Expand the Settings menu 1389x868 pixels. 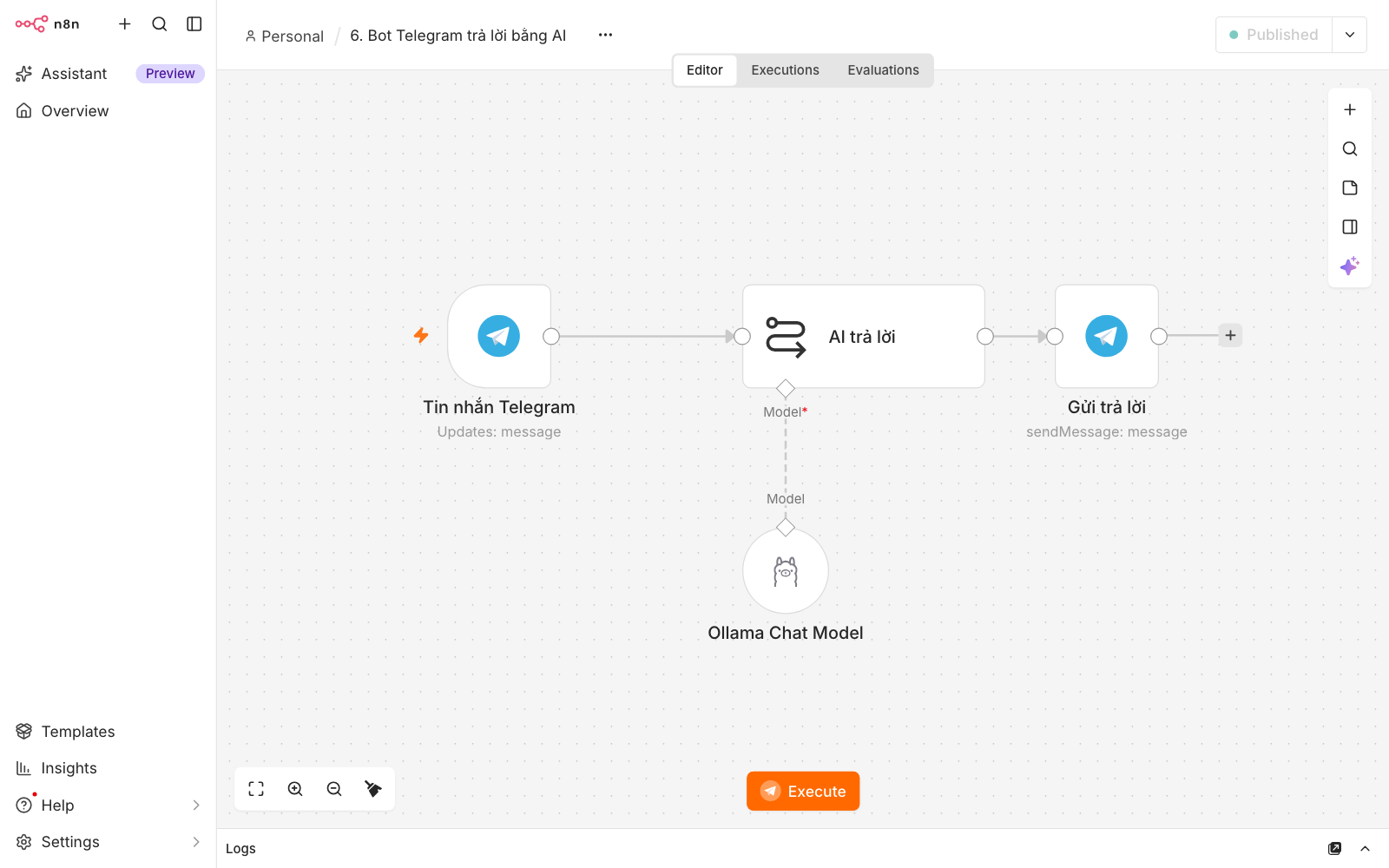coord(108,842)
